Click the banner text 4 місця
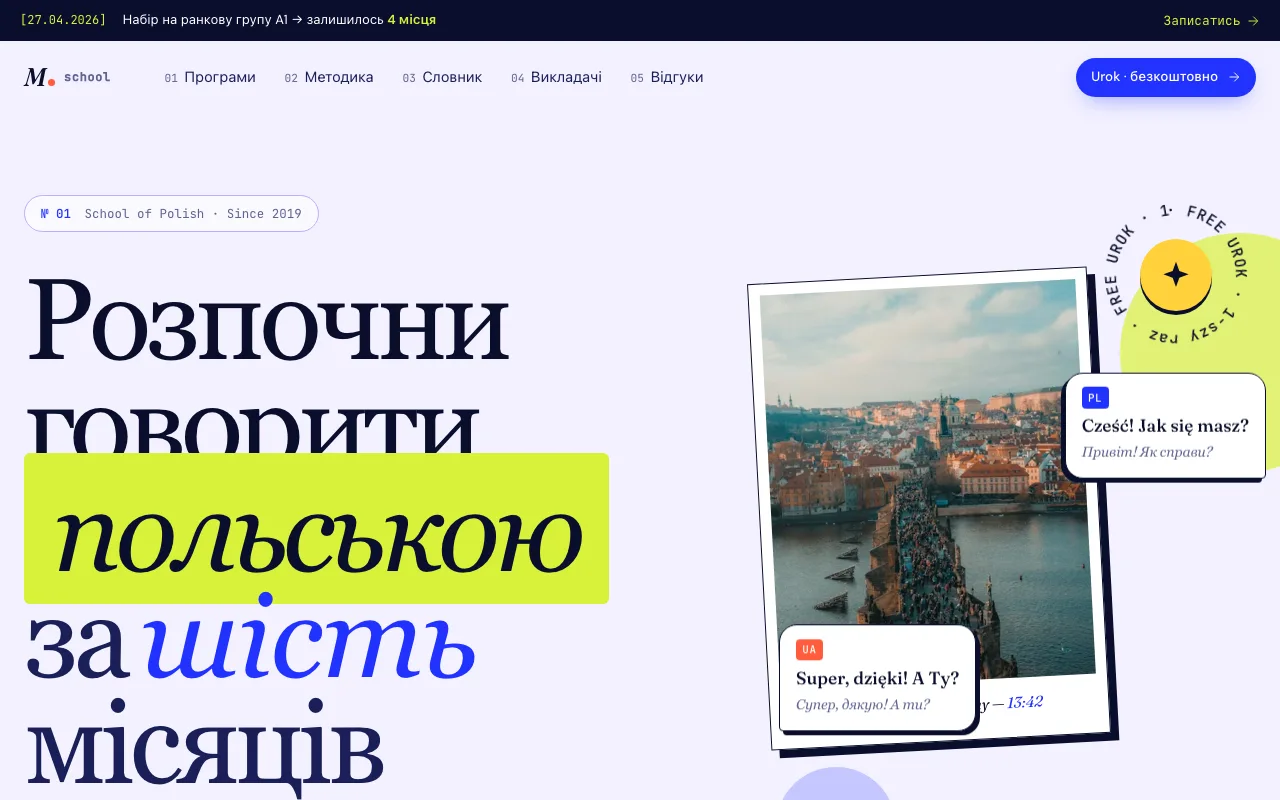Viewport: 1280px width, 800px height. pyautogui.click(x=412, y=20)
